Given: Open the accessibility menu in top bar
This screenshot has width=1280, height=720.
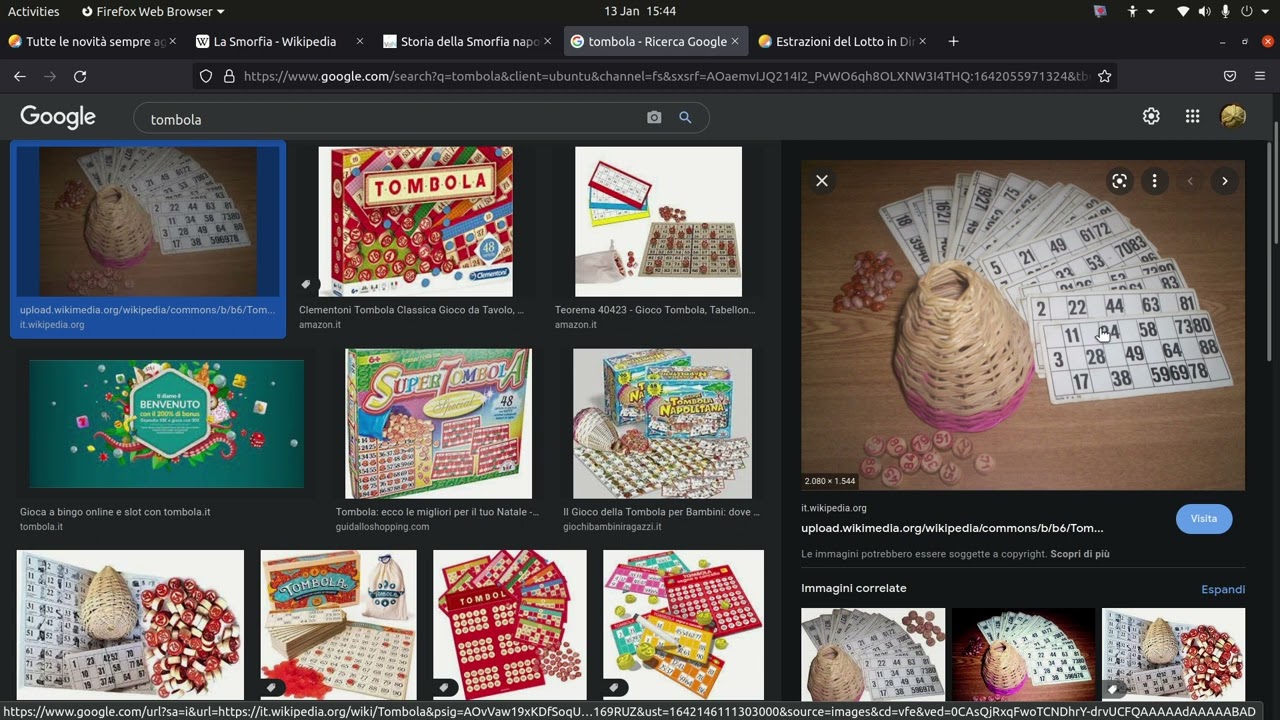Looking at the screenshot, I should click(x=1139, y=11).
